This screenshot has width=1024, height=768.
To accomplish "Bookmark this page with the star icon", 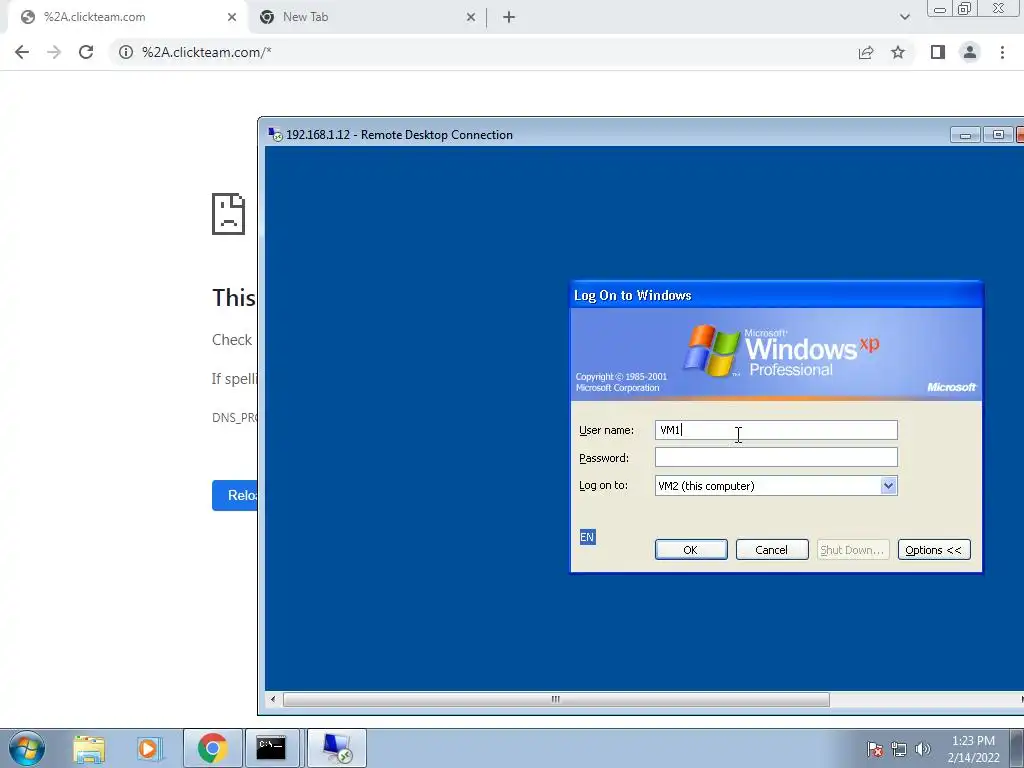I will (x=898, y=52).
